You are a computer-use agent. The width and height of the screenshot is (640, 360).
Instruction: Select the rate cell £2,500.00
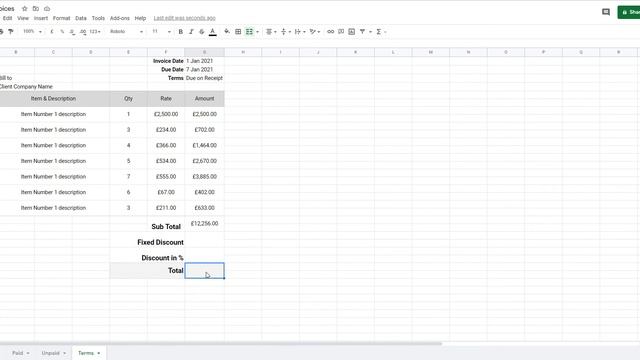click(x=166, y=114)
